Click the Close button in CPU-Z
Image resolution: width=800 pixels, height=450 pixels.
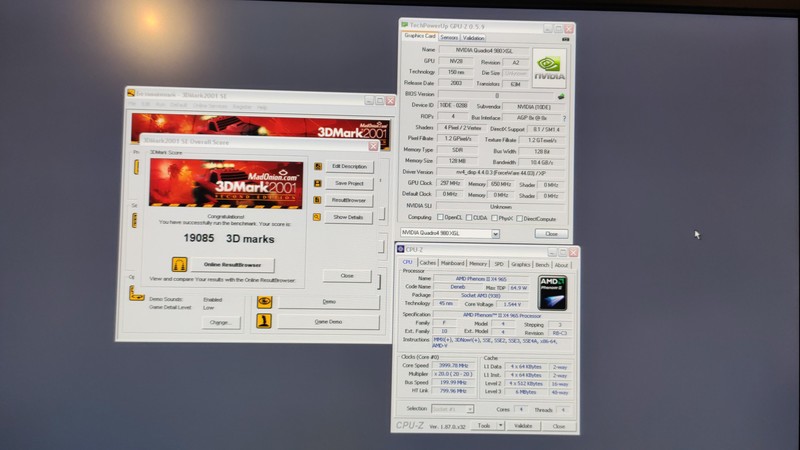(559, 426)
